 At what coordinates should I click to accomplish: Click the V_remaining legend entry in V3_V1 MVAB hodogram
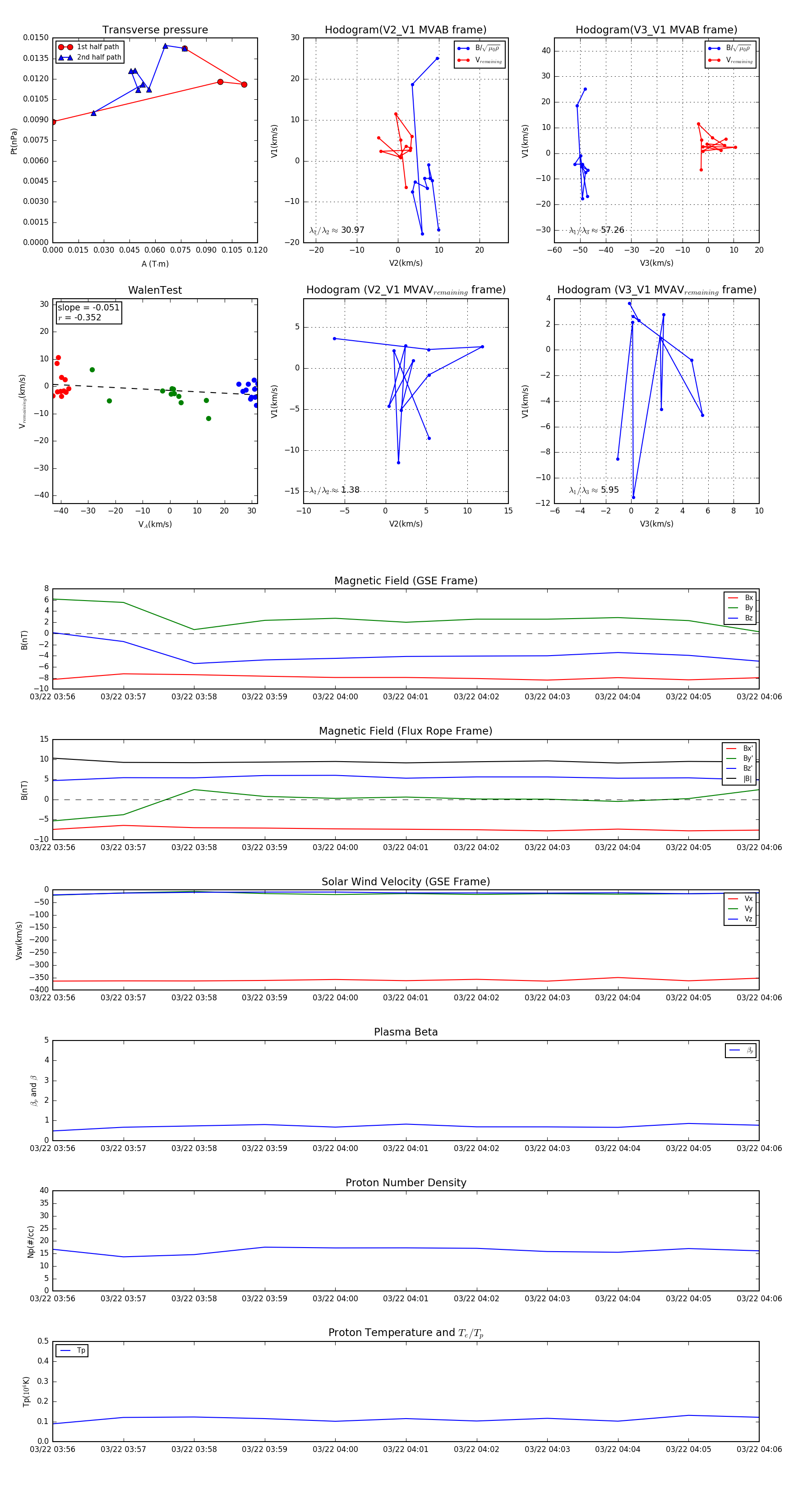coord(730,60)
